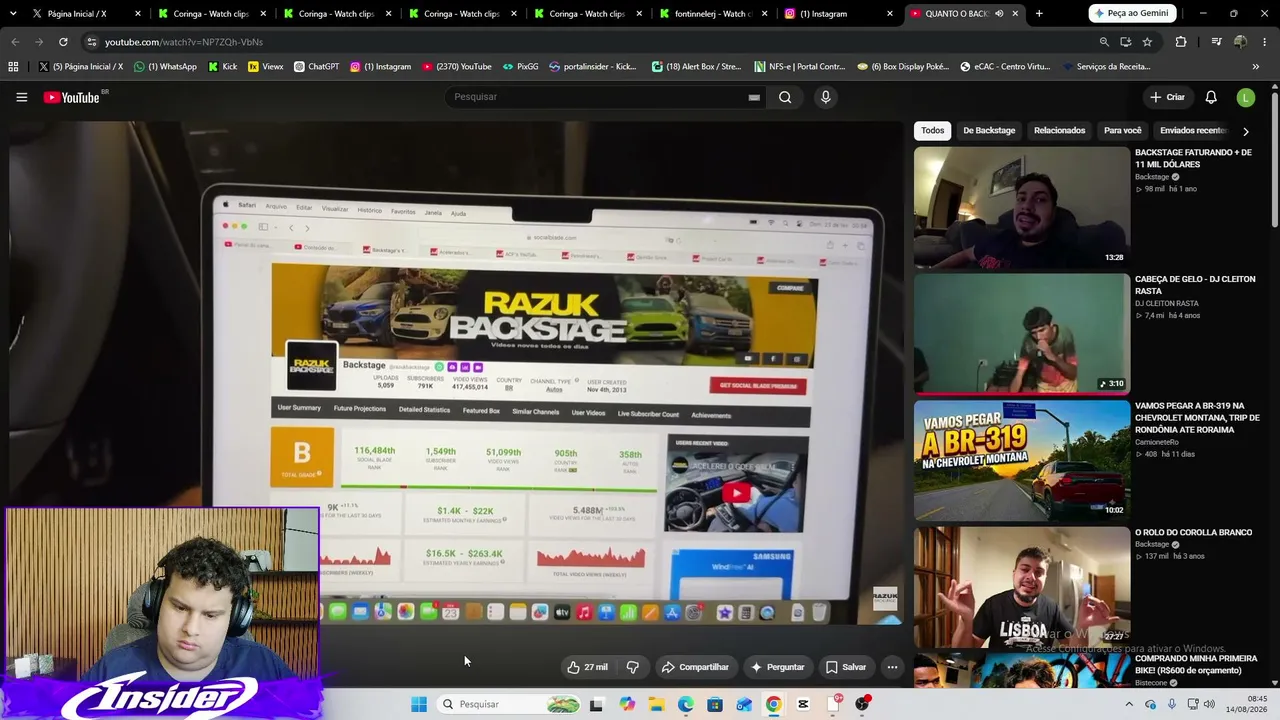Open Copilot from the taskbar
Viewport: 1280px width, 720px height.
point(627,704)
